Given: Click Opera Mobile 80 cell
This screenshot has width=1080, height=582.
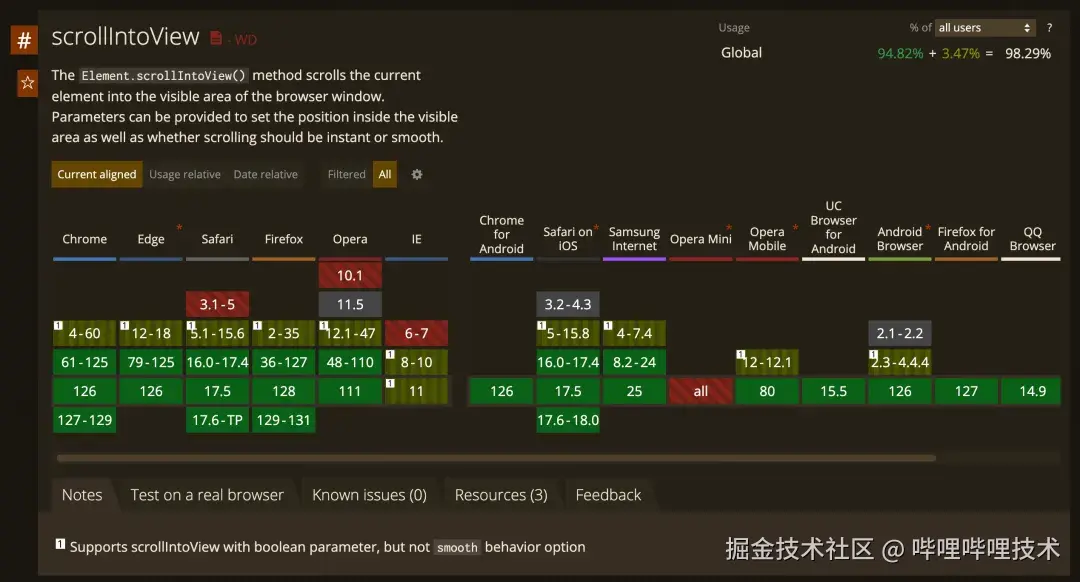Looking at the screenshot, I should [x=767, y=391].
